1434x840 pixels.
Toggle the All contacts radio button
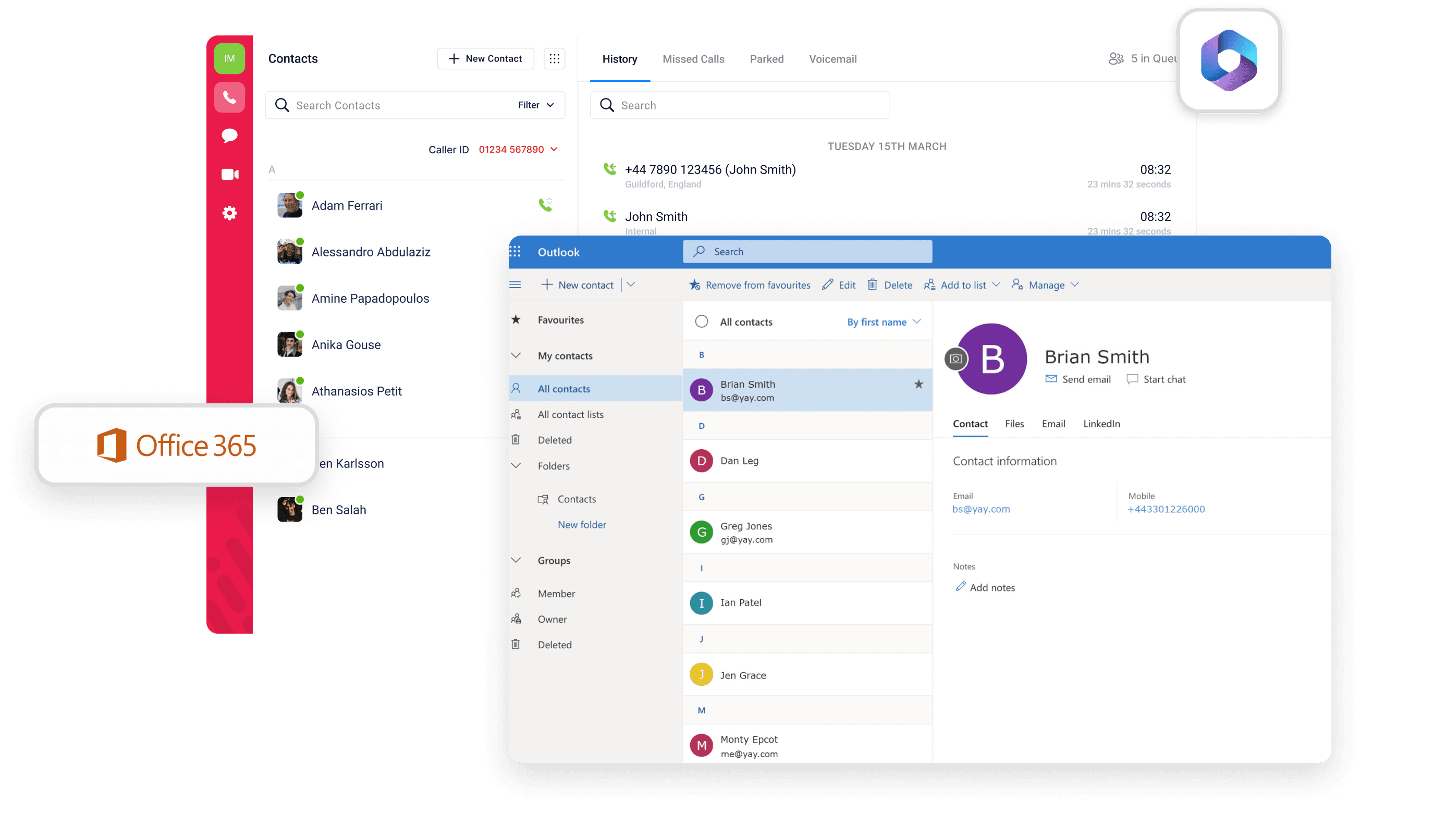[701, 321]
